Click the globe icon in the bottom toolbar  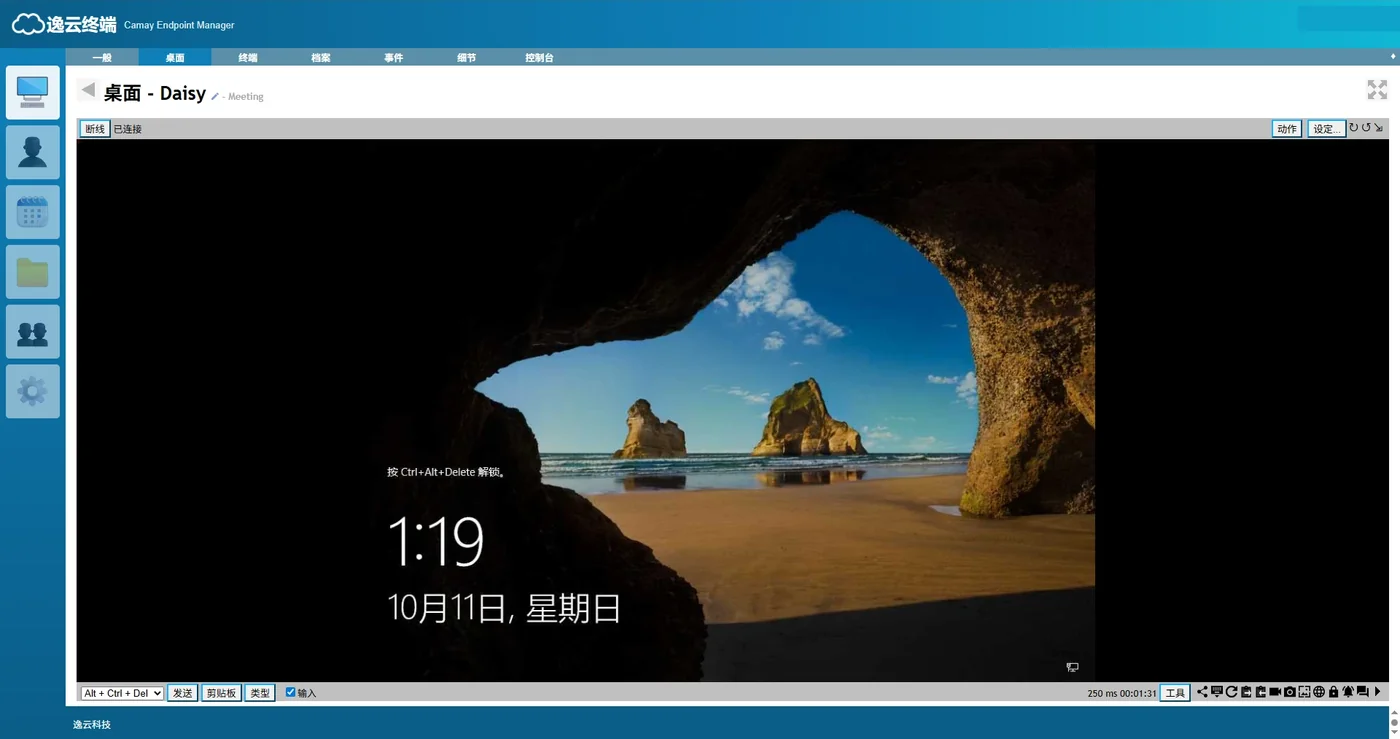(1319, 692)
